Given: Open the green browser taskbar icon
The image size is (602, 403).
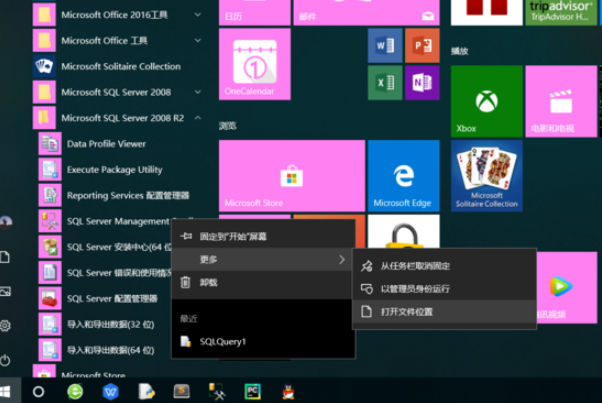Looking at the screenshot, I should point(75,391).
